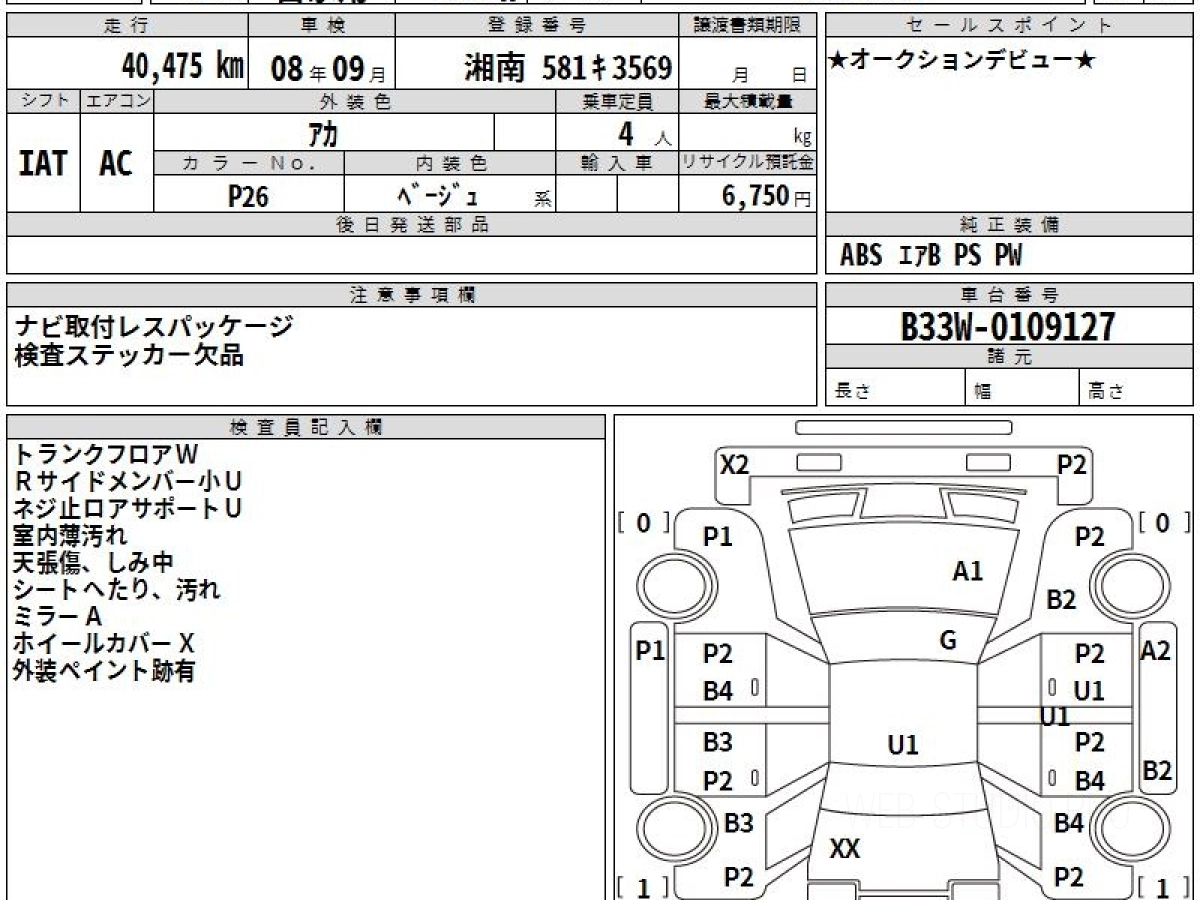Click the 検査員記入欄 header
The width and height of the screenshot is (1200, 900).
click(x=306, y=427)
